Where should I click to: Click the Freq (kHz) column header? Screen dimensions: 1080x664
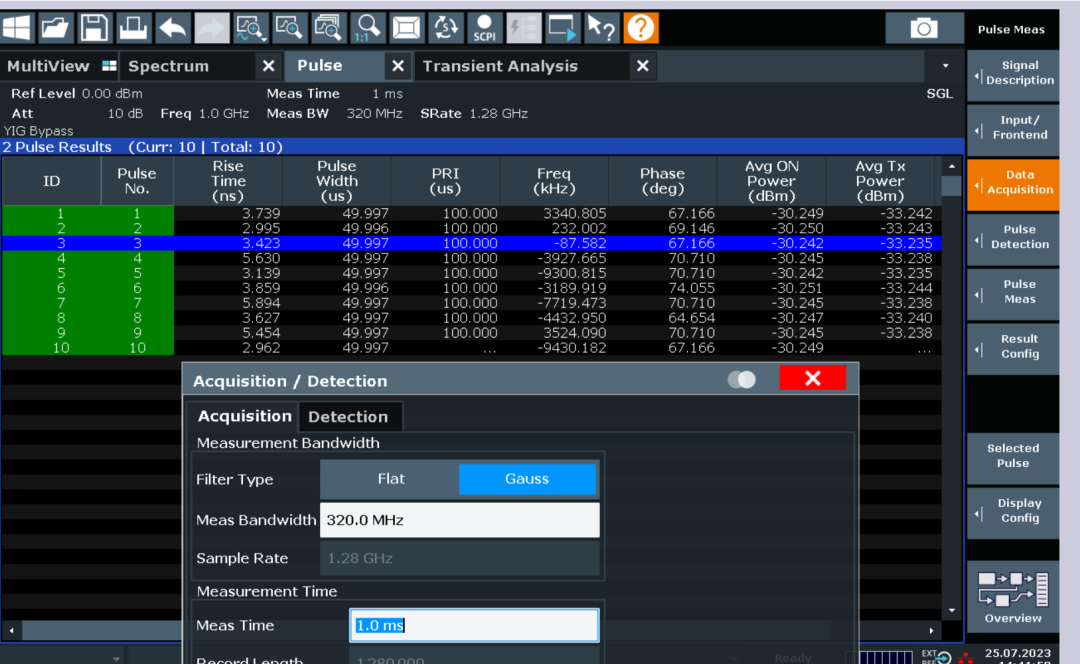tap(554, 181)
